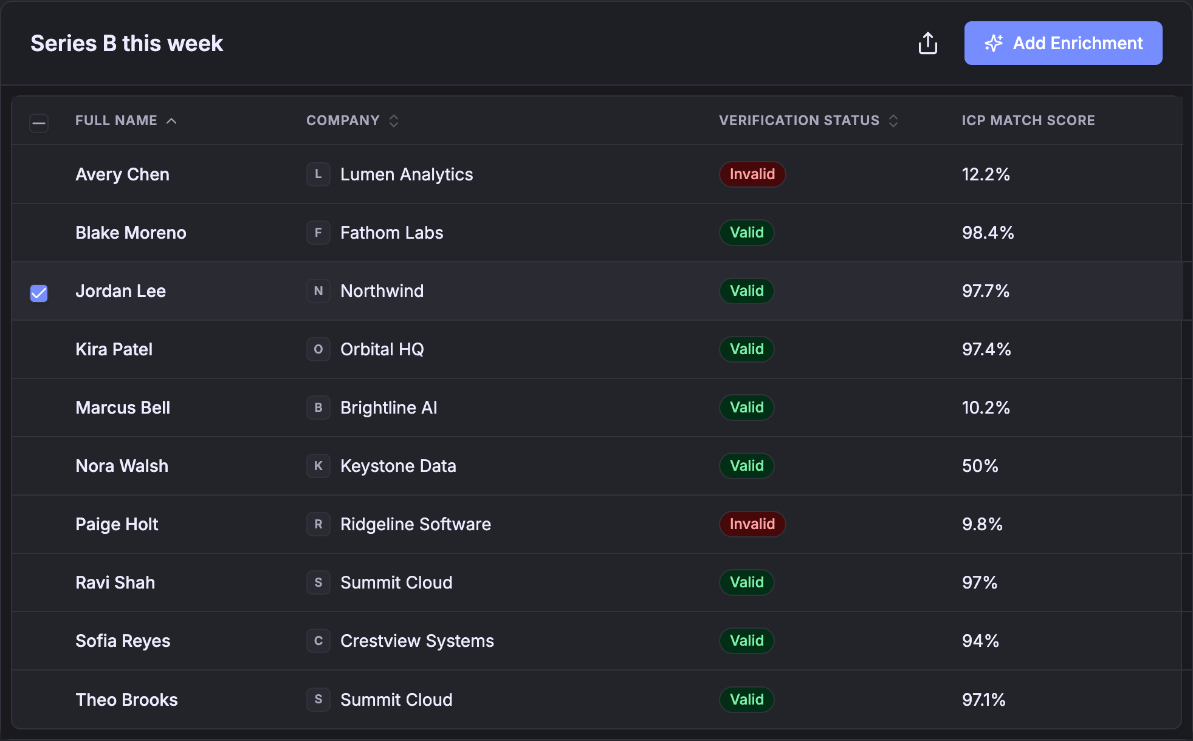Click the Keystone Data company name
This screenshot has width=1193, height=741.
coord(398,466)
